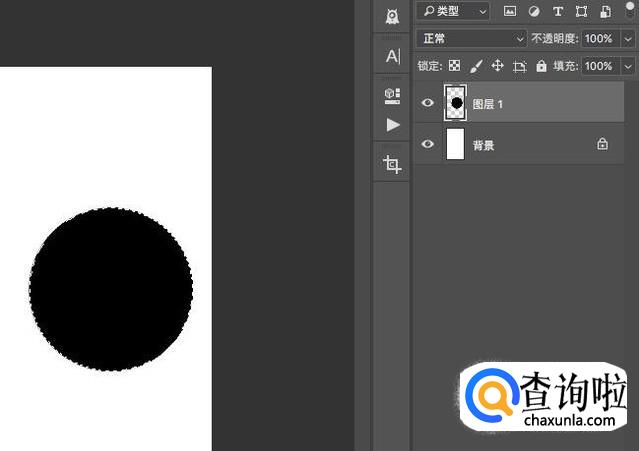Open the Actions panel play icon
Viewport: 639px width, 451px height.
coord(393,125)
